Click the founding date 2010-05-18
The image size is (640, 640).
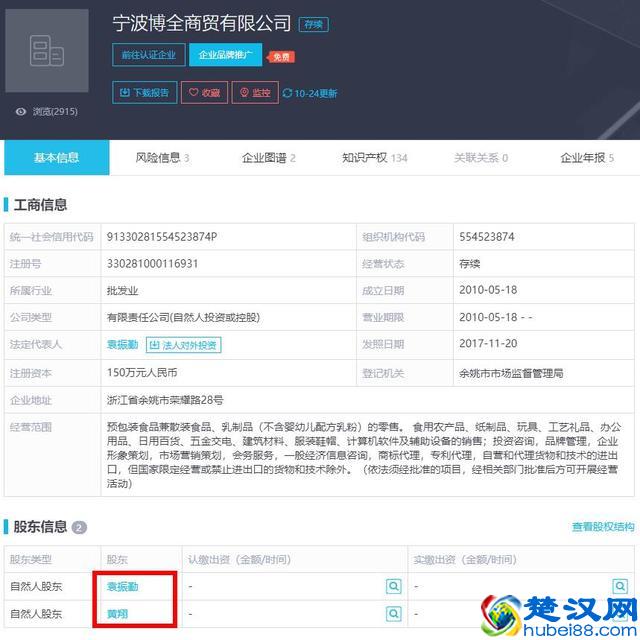pyautogui.click(x=488, y=290)
